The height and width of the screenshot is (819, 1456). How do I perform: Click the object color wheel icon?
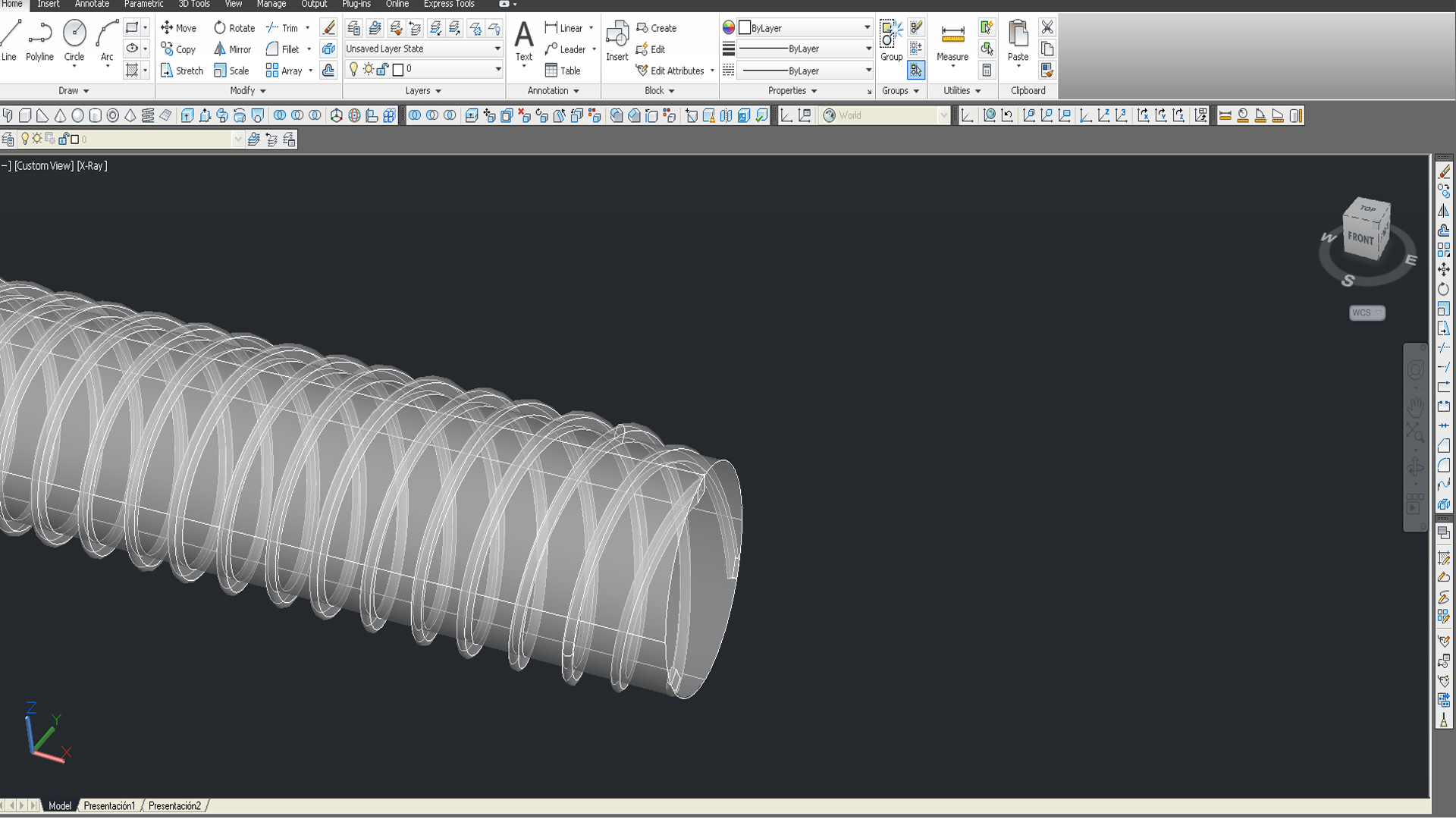pos(729,28)
